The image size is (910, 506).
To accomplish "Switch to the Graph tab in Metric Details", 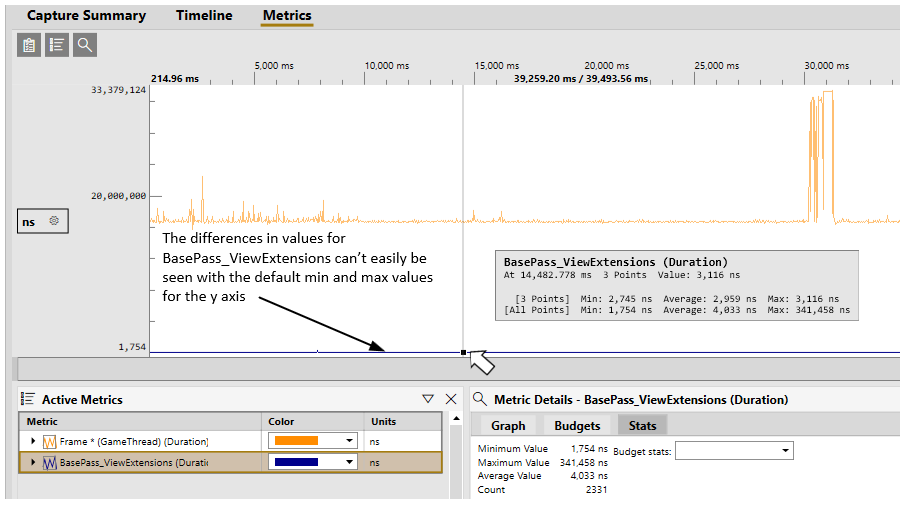I will (x=508, y=426).
